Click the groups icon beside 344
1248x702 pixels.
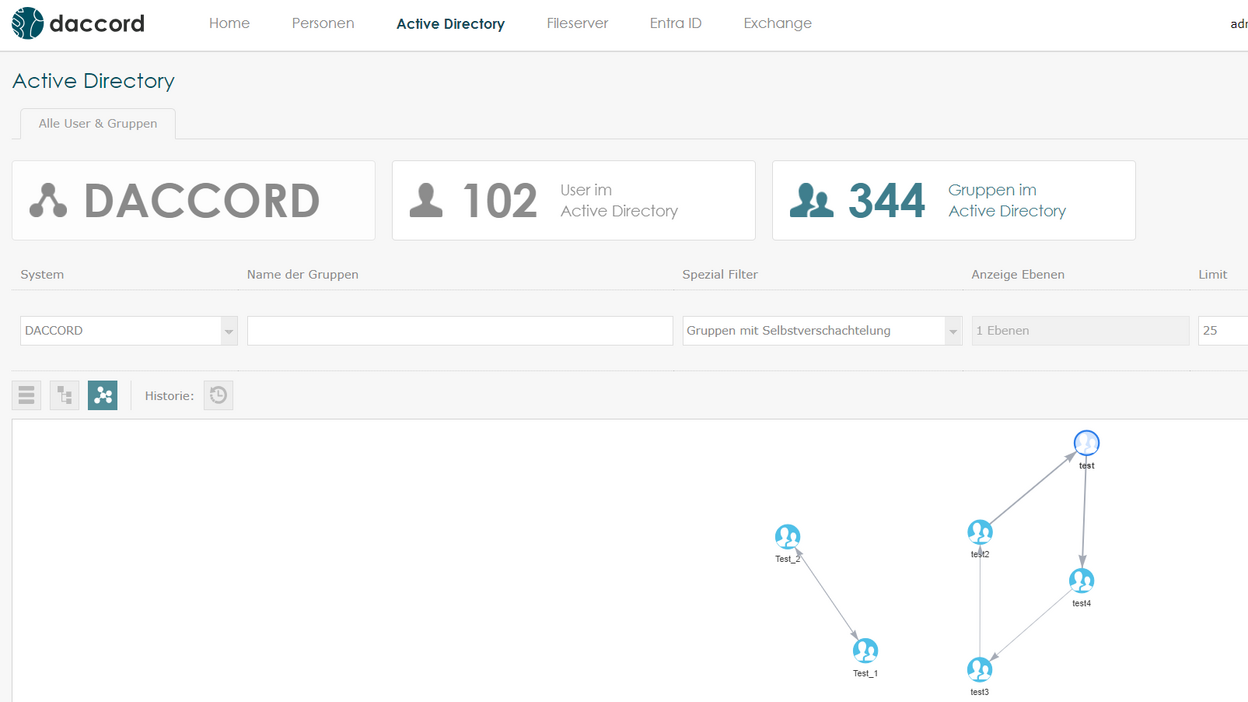(811, 200)
